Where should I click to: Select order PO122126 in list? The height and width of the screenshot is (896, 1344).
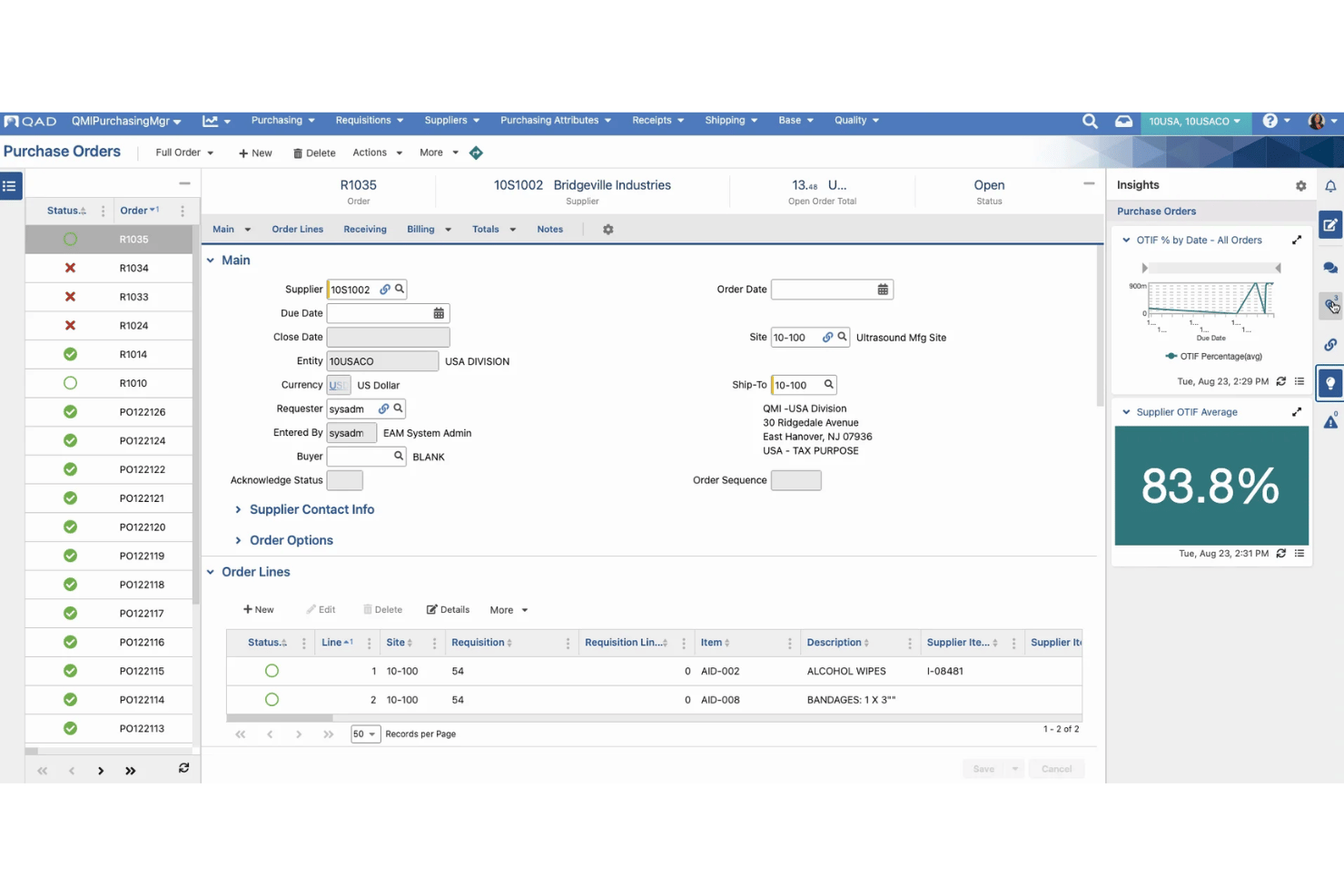(109, 412)
